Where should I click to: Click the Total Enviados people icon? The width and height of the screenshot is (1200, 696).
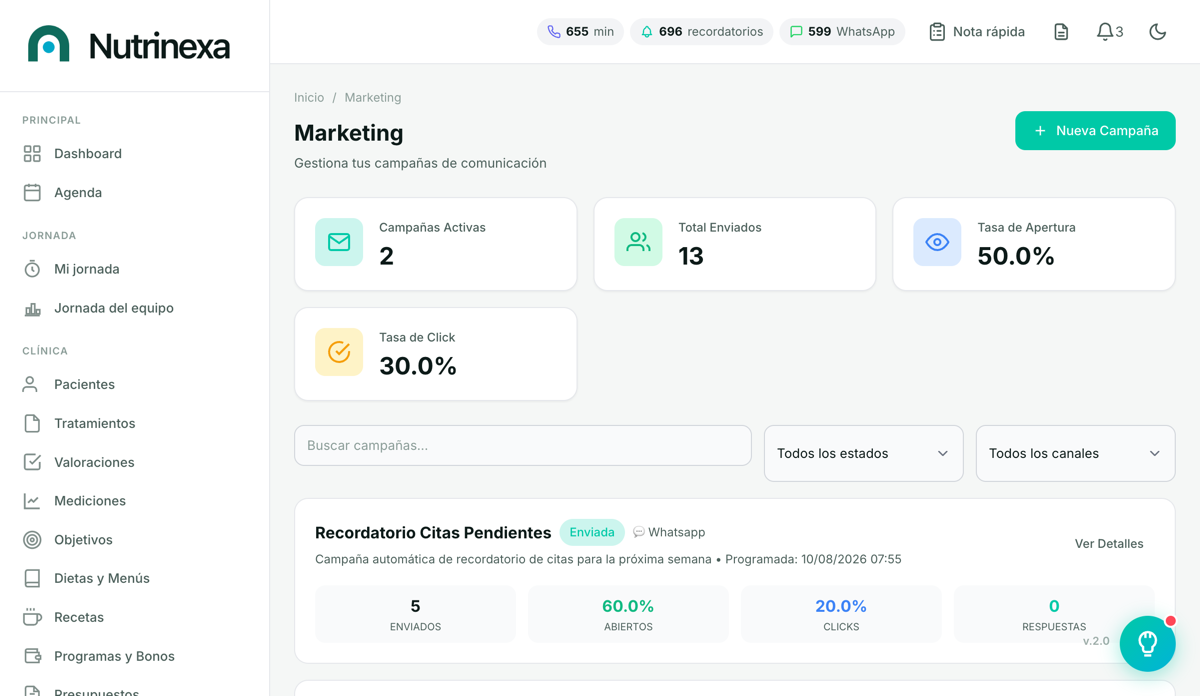click(x=638, y=242)
